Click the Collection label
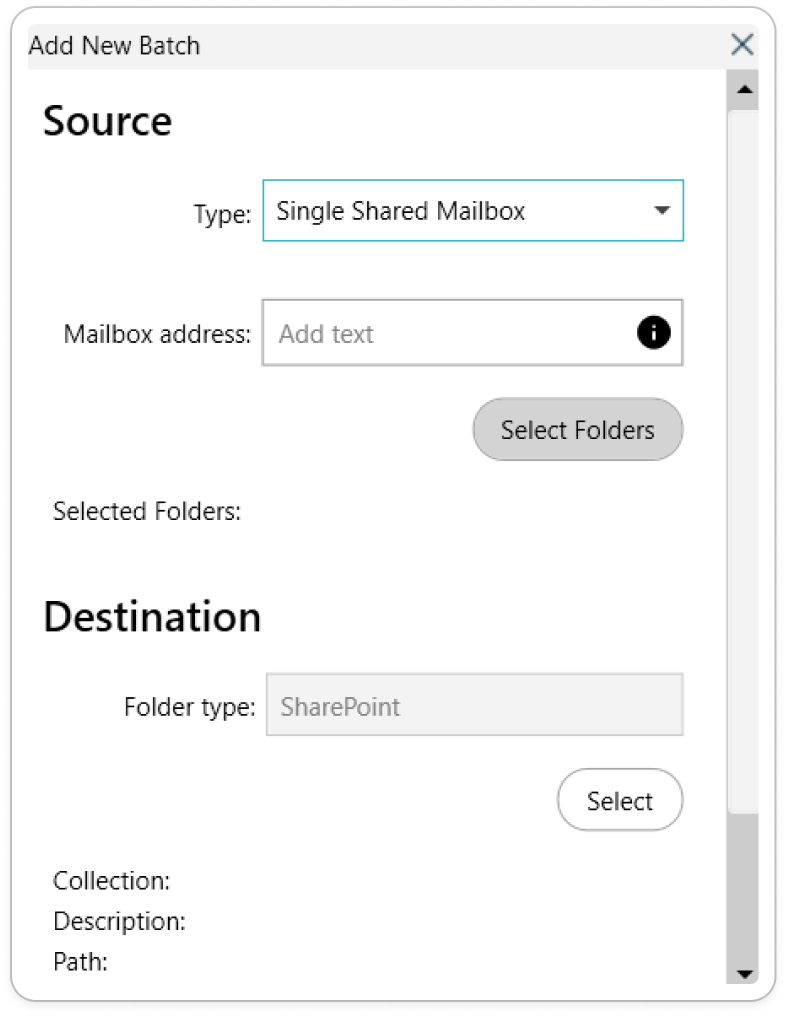The width and height of the screenshot is (787, 1016). click(111, 881)
